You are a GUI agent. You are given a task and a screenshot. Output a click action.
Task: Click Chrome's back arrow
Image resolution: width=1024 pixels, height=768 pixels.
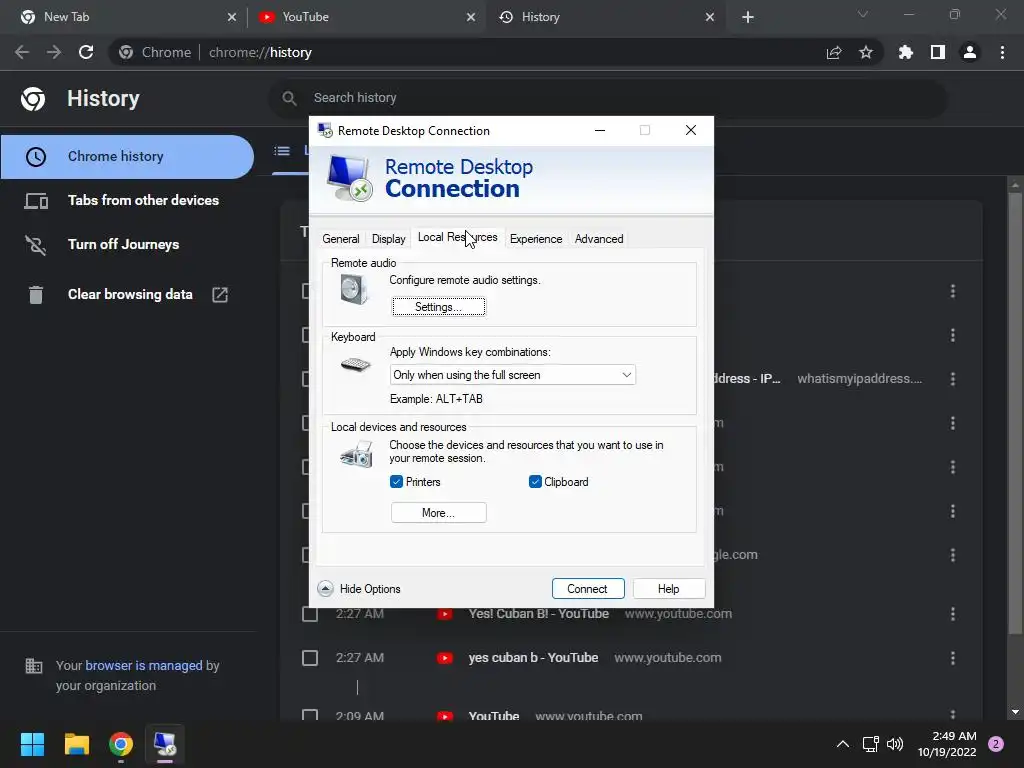(x=22, y=52)
